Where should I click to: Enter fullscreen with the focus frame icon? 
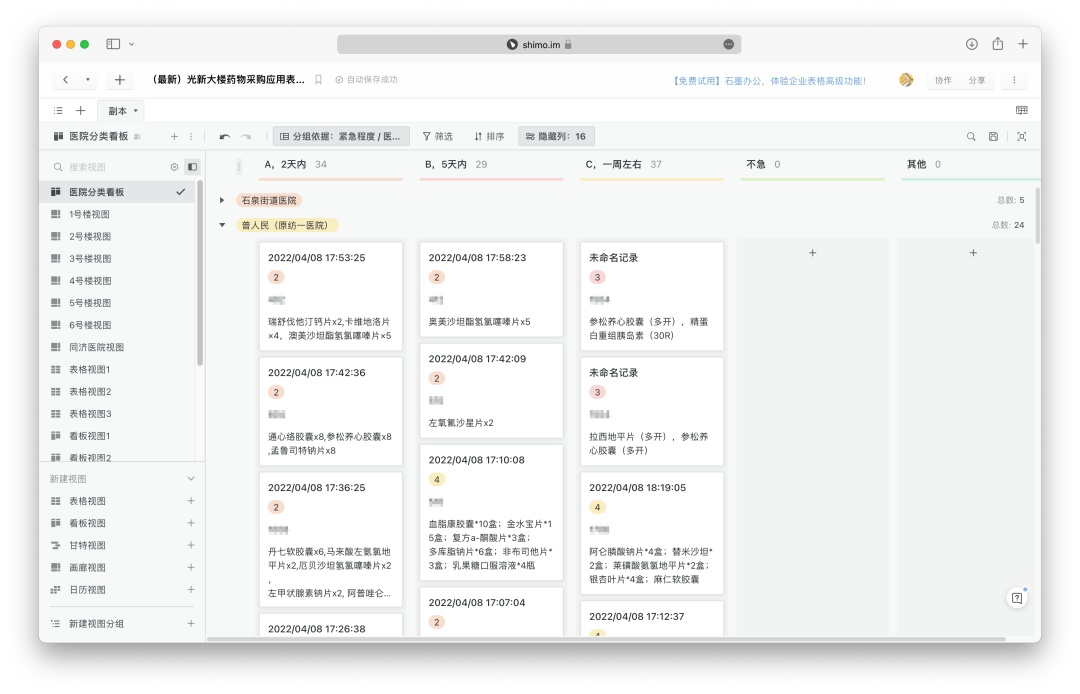point(1021,136)
